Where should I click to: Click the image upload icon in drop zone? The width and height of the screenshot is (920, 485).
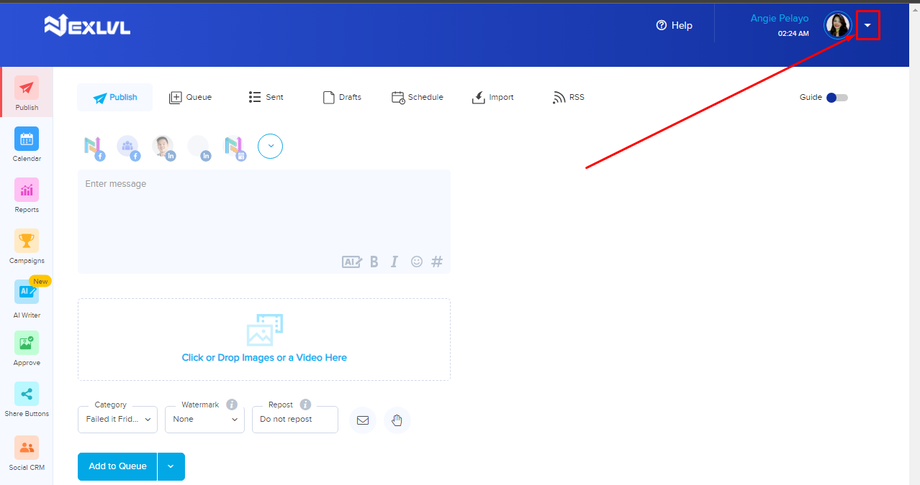(265, 330)
